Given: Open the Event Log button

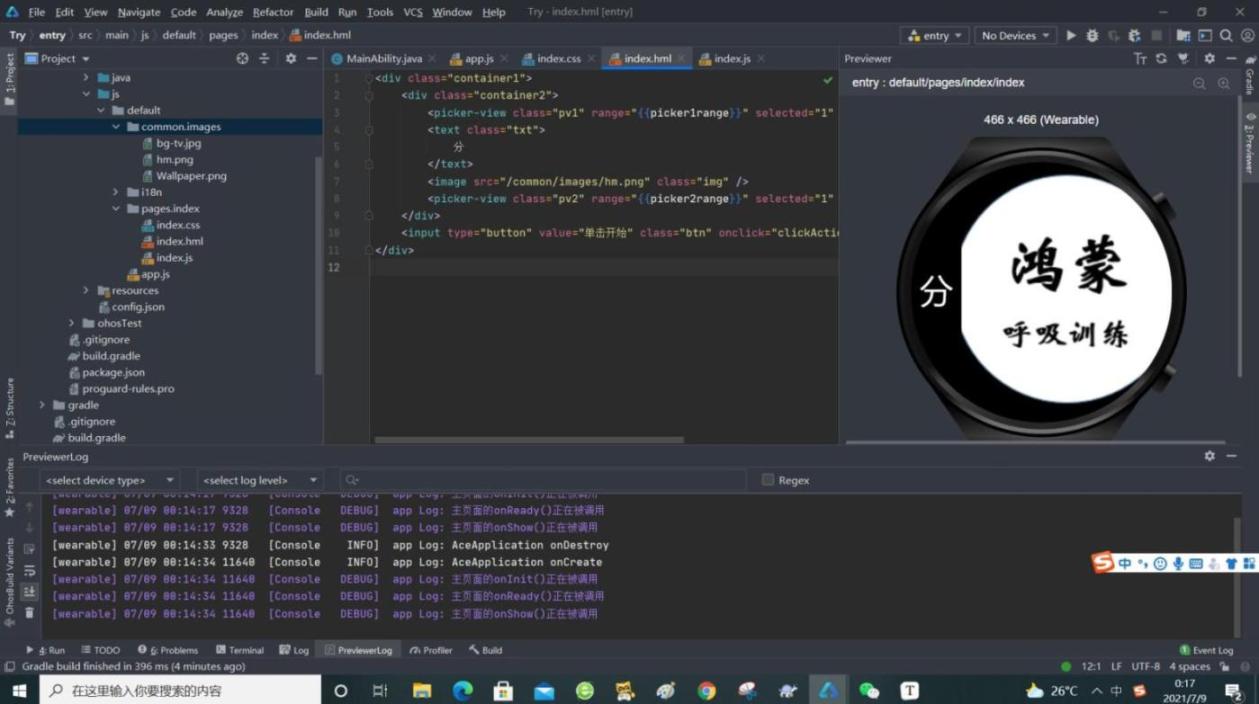Looking at the screenshot, I should 1206,650.
